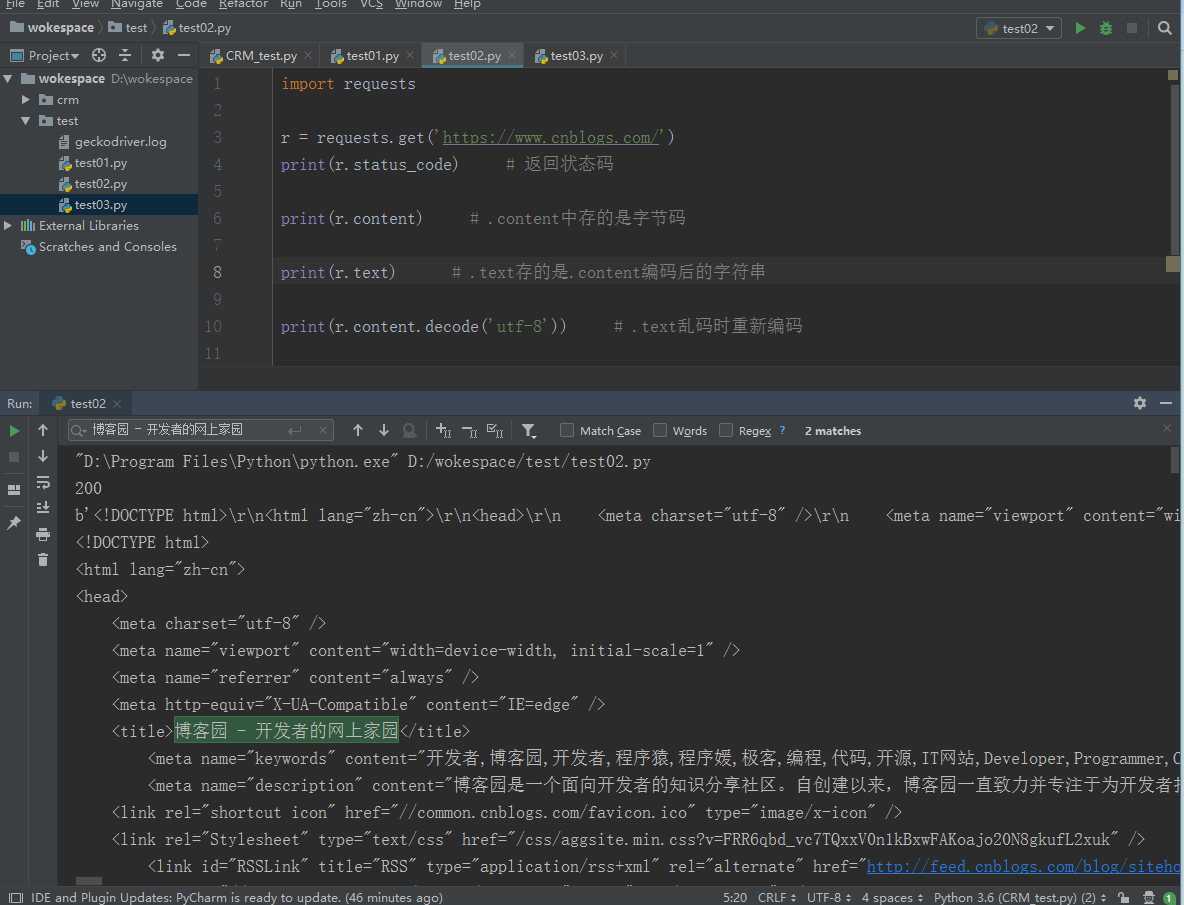Open the event log notification badge
Screen dimensions: 1184x905
[1170, 897]
